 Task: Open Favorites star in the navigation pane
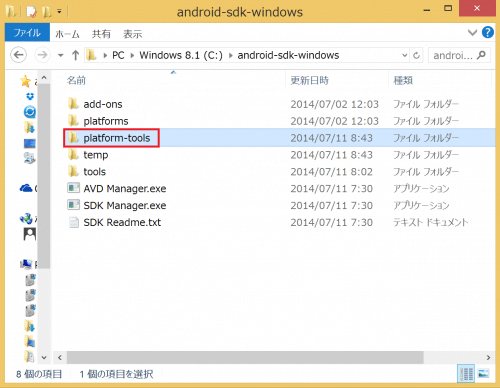pyautogui.click(x=25, y=81)
